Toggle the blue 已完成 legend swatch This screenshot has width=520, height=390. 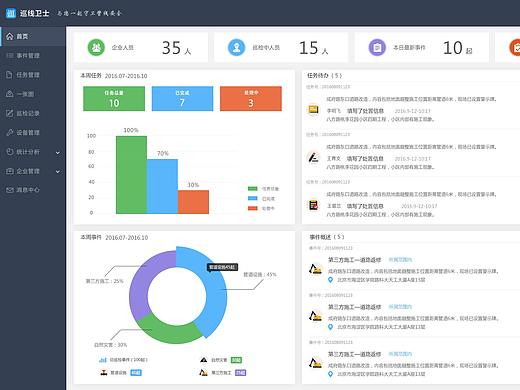tap(253, 198)
